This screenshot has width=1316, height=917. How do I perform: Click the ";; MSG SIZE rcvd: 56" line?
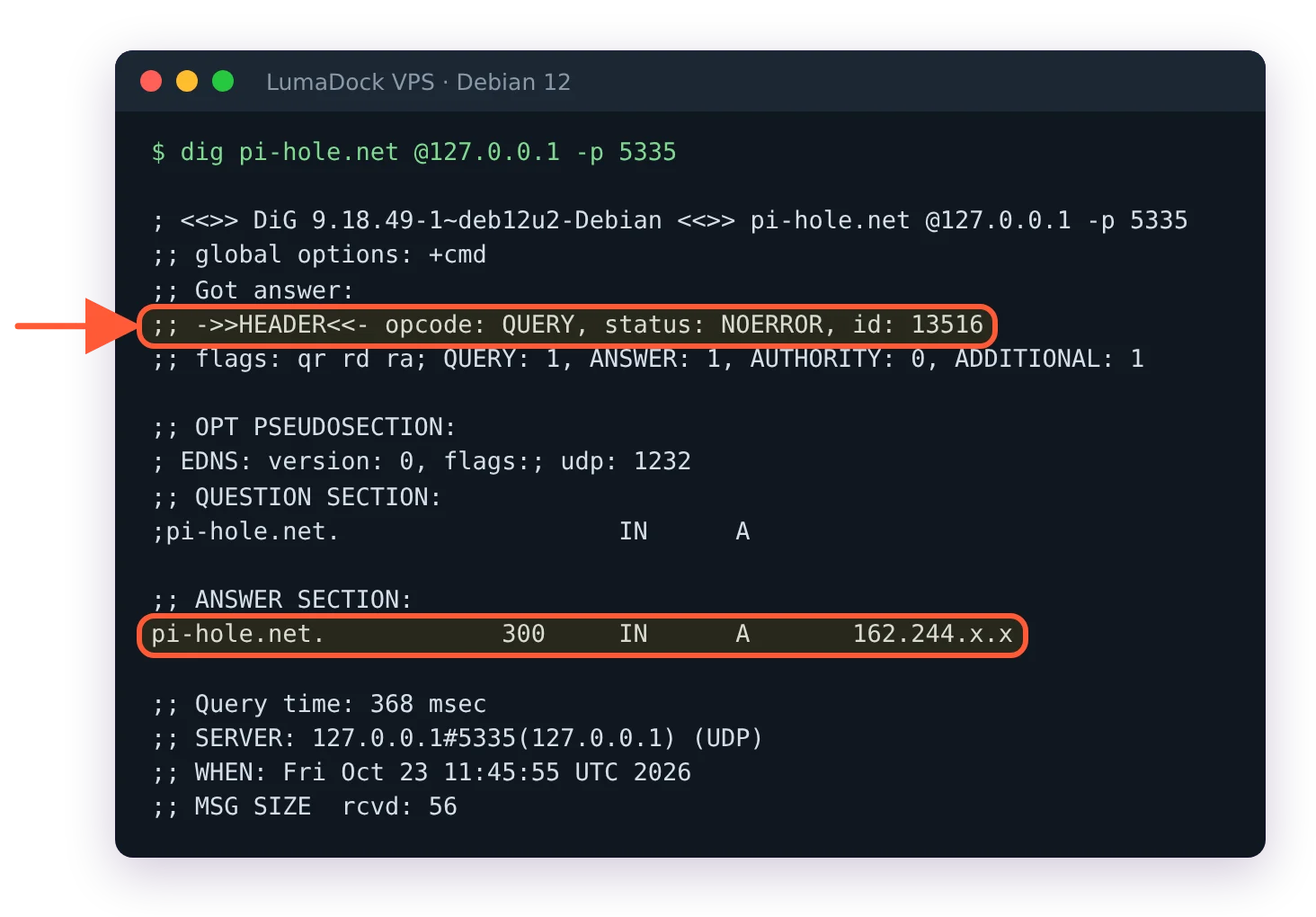tap(304, 806)
